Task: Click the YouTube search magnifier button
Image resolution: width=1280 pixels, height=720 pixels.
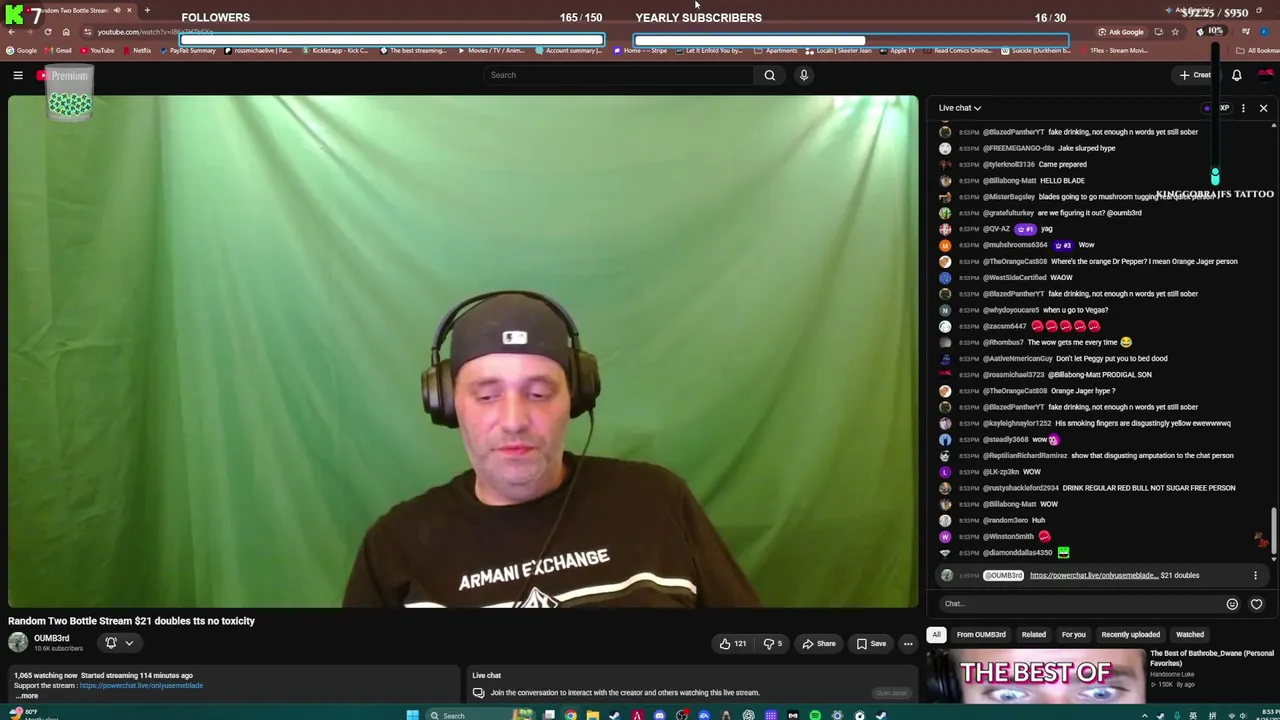Action: click(x=769, y=75)
